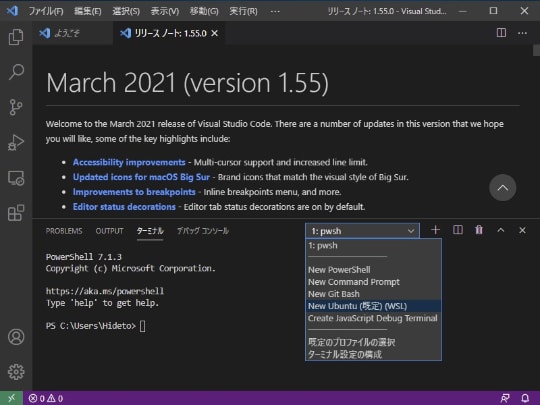The height and width of the screenshot is (405, 540).
Task: Open the Search view icon
Action: [x=16, y=72]
